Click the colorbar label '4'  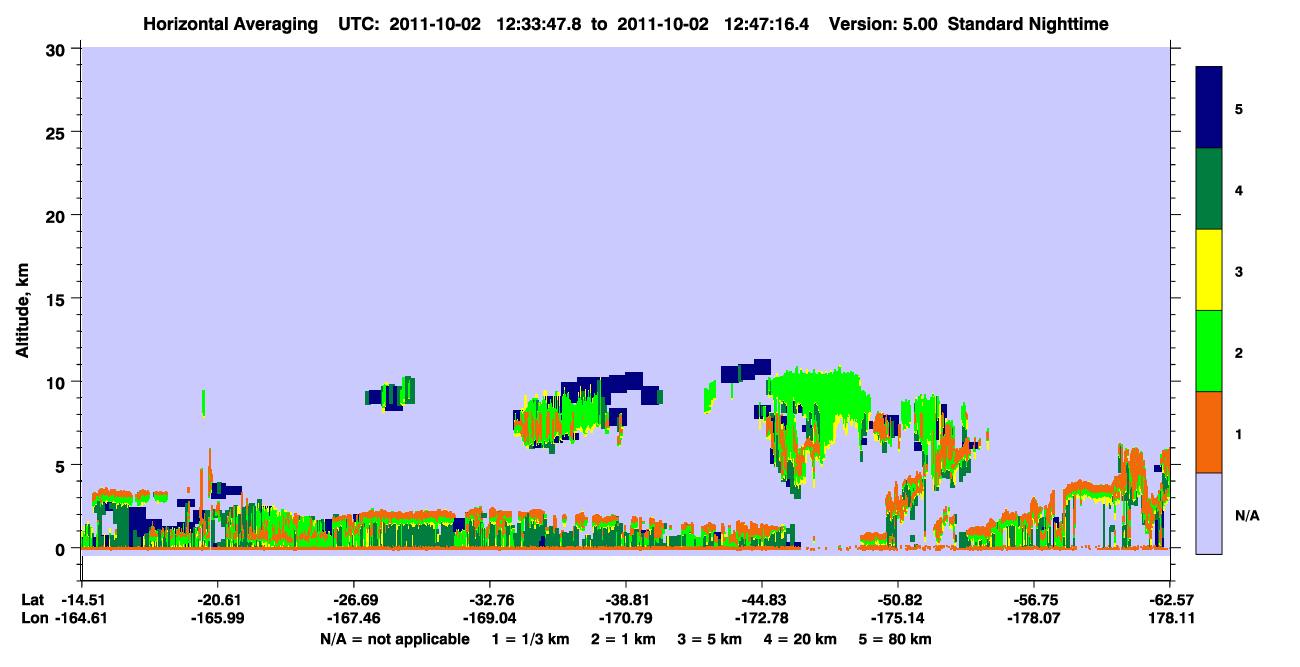(1239, 189)
